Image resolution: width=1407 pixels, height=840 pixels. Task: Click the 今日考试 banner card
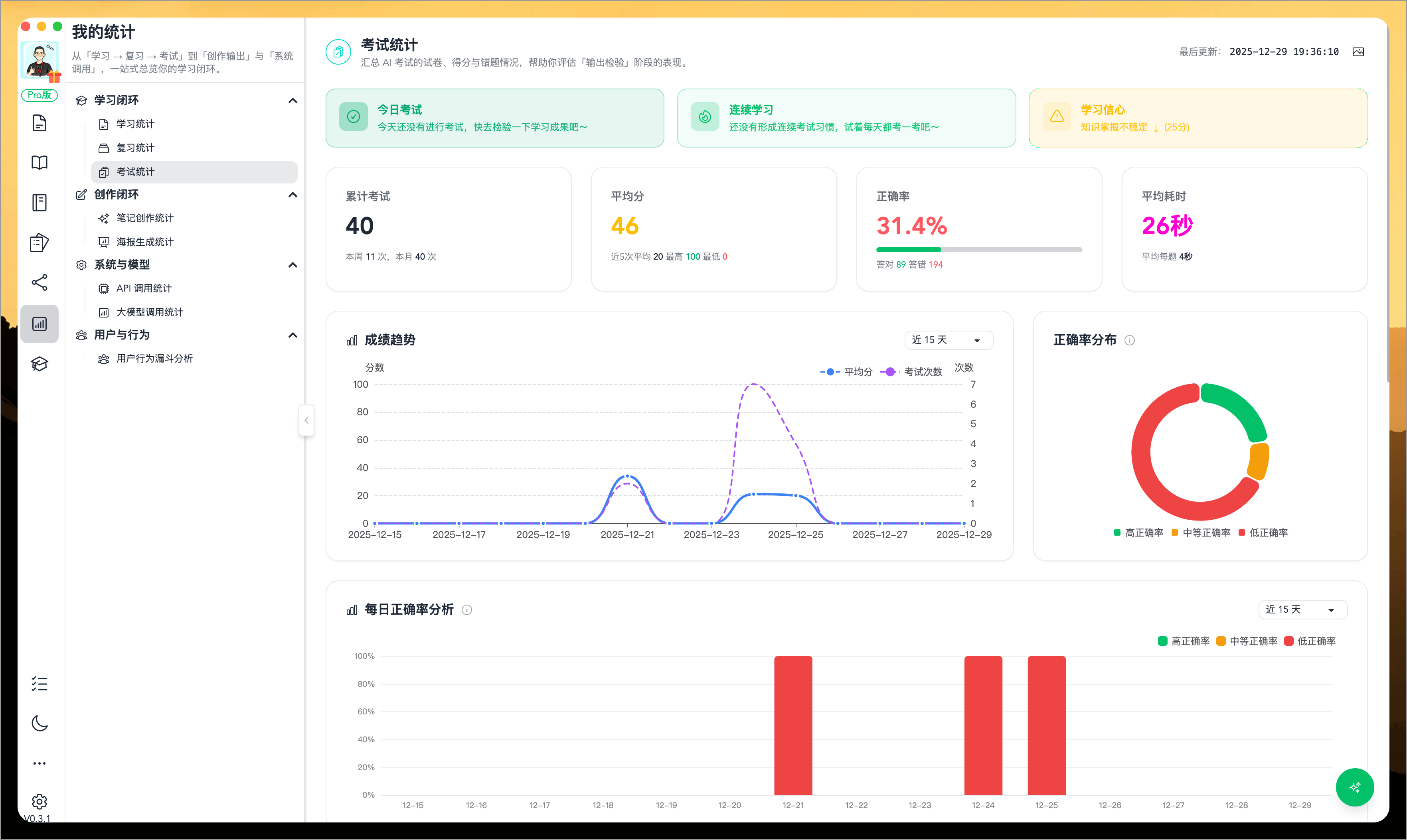pos(494,118)
